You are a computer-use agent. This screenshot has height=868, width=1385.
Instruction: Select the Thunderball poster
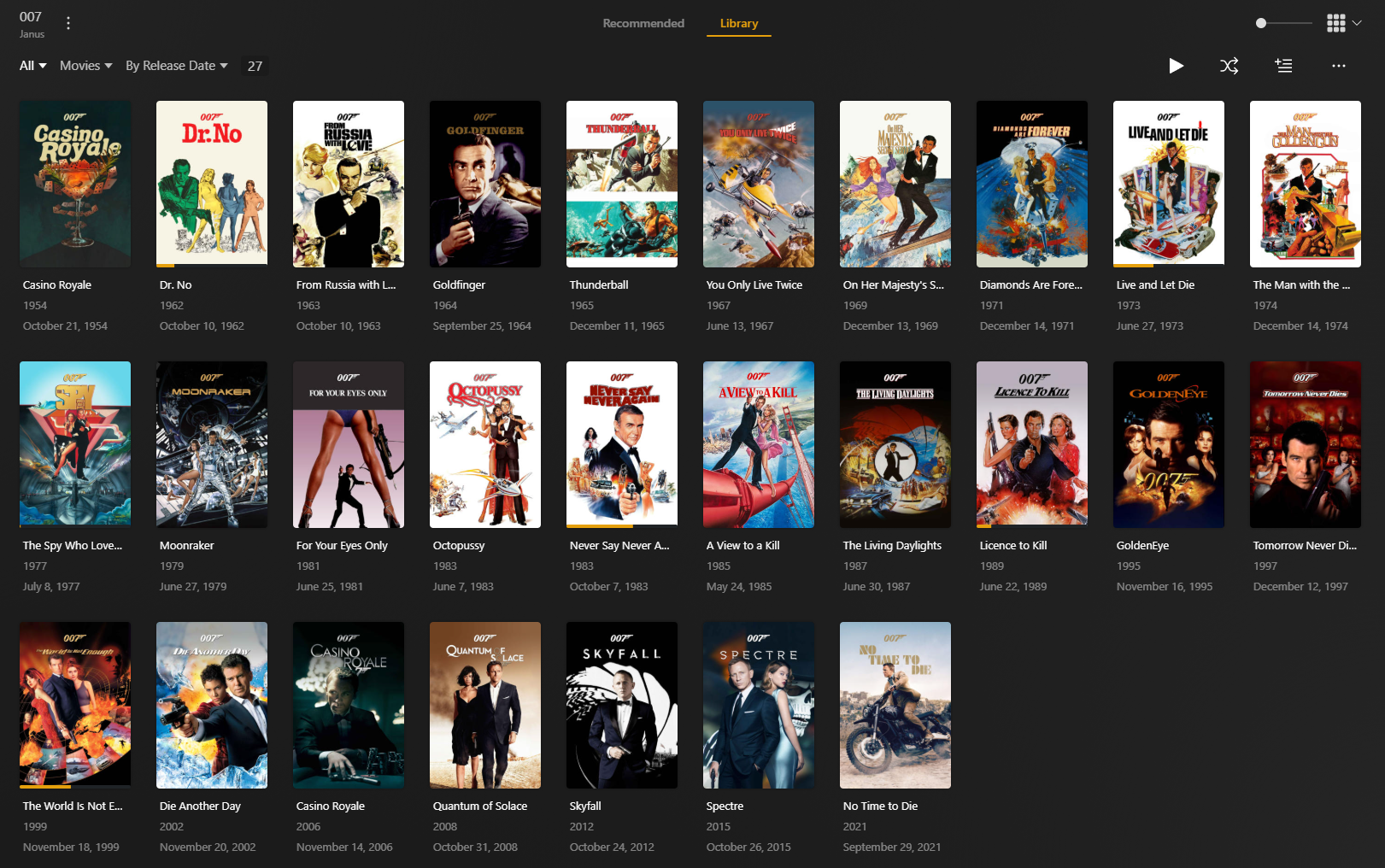point(622,184)
